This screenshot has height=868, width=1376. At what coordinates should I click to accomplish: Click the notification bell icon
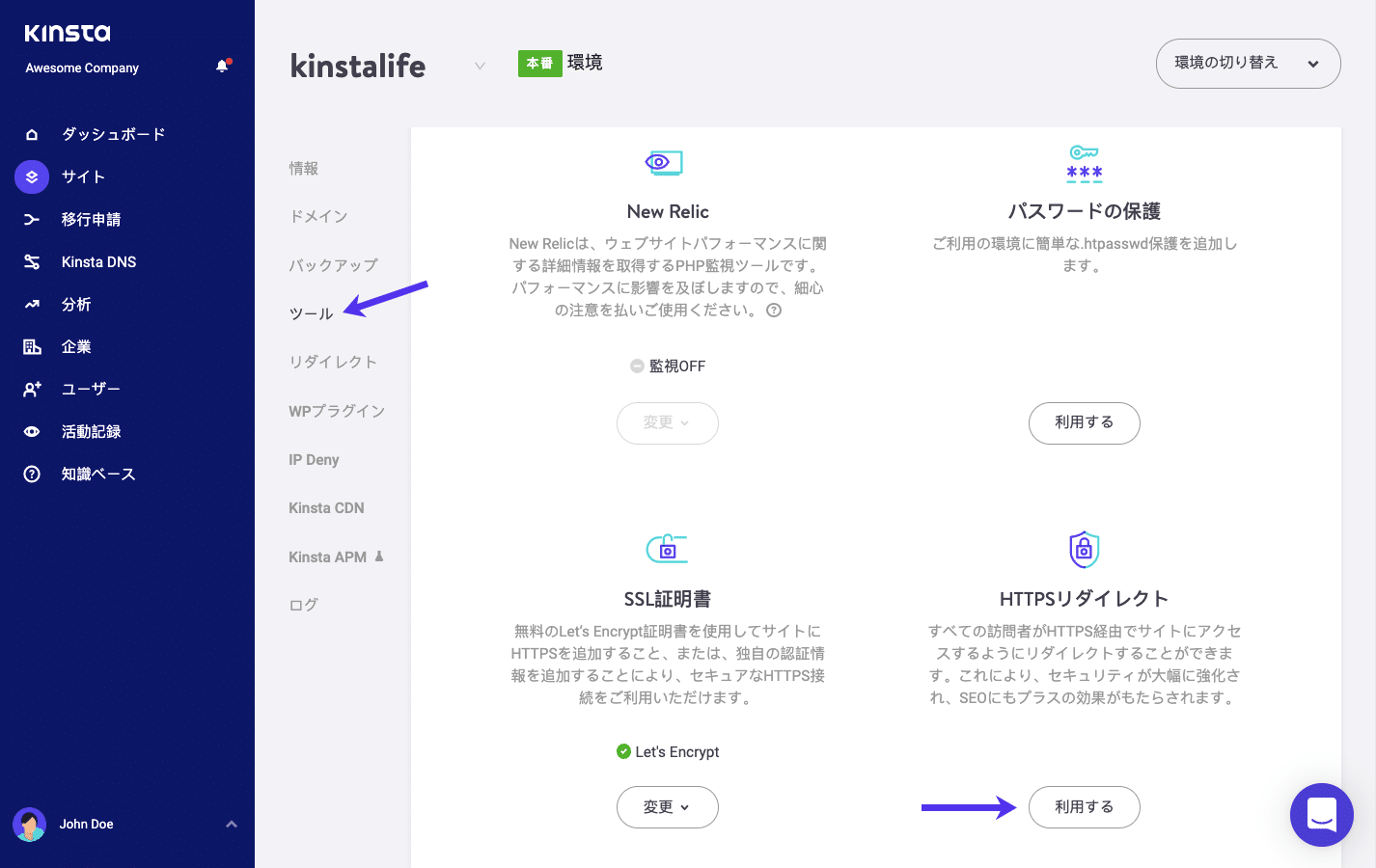pos(222,67)
